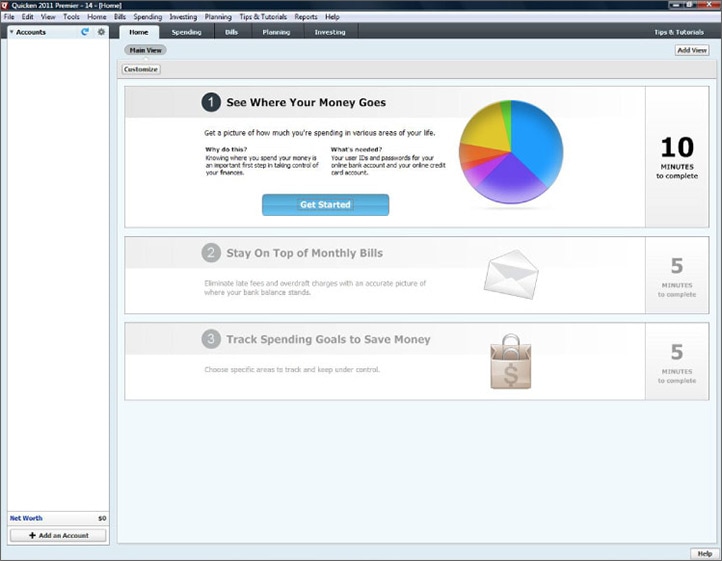Viewport: 722px width, 561px height.
Task: Click the step 3 number badge
Action: 211,339
